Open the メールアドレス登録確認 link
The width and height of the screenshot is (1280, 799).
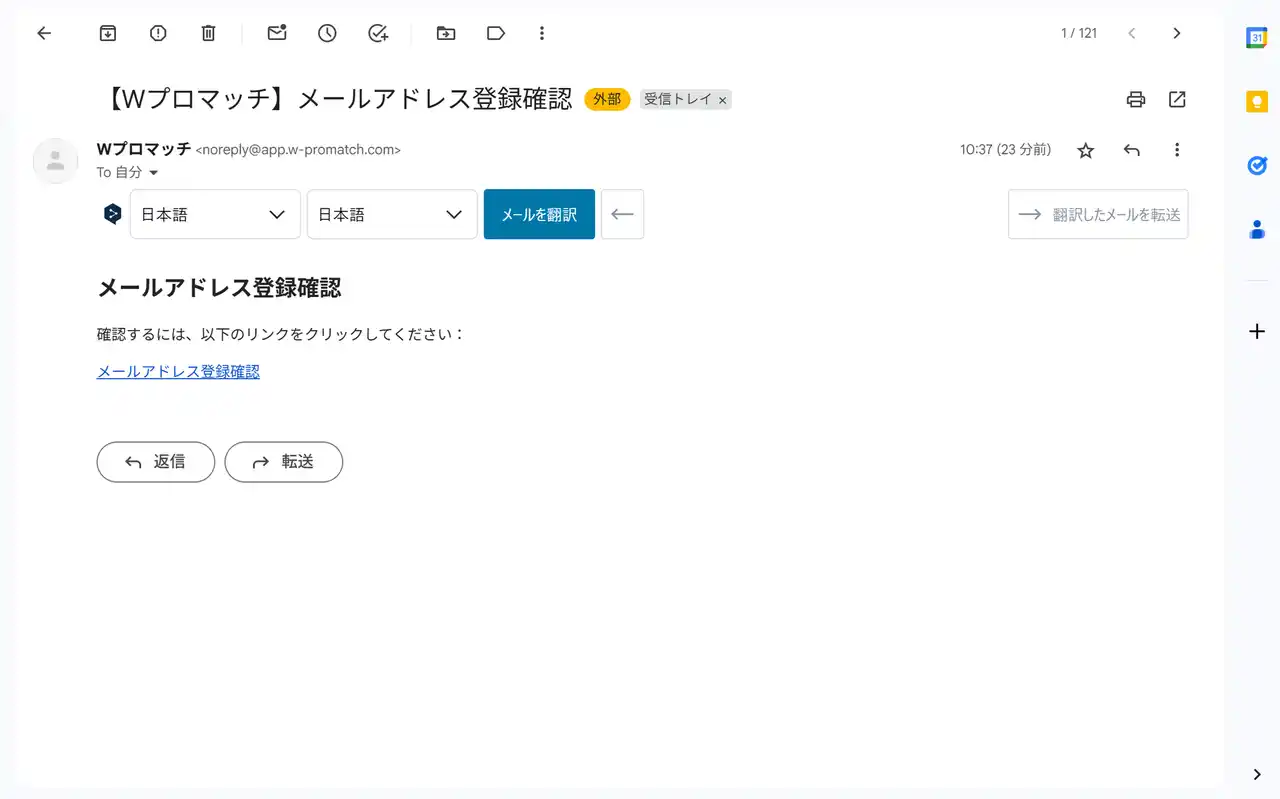tap(178, 371)
